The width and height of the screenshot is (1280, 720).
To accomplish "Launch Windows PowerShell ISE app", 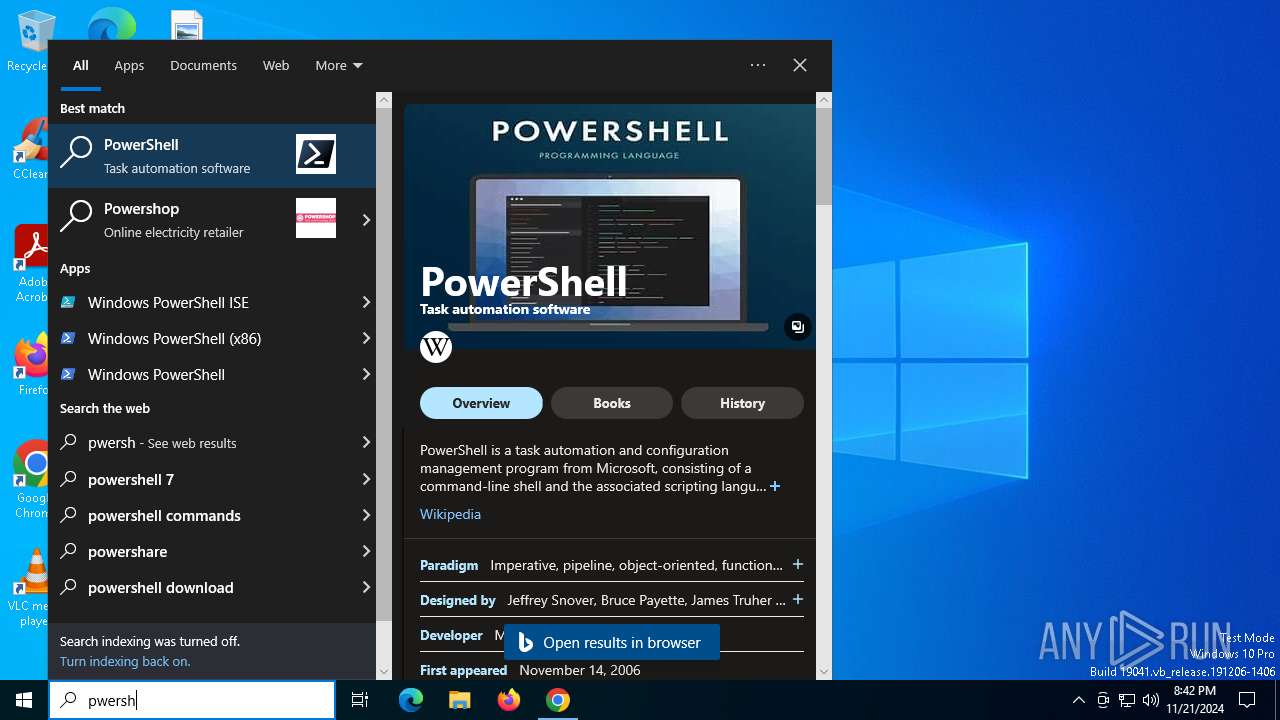I will pos(202,302).
